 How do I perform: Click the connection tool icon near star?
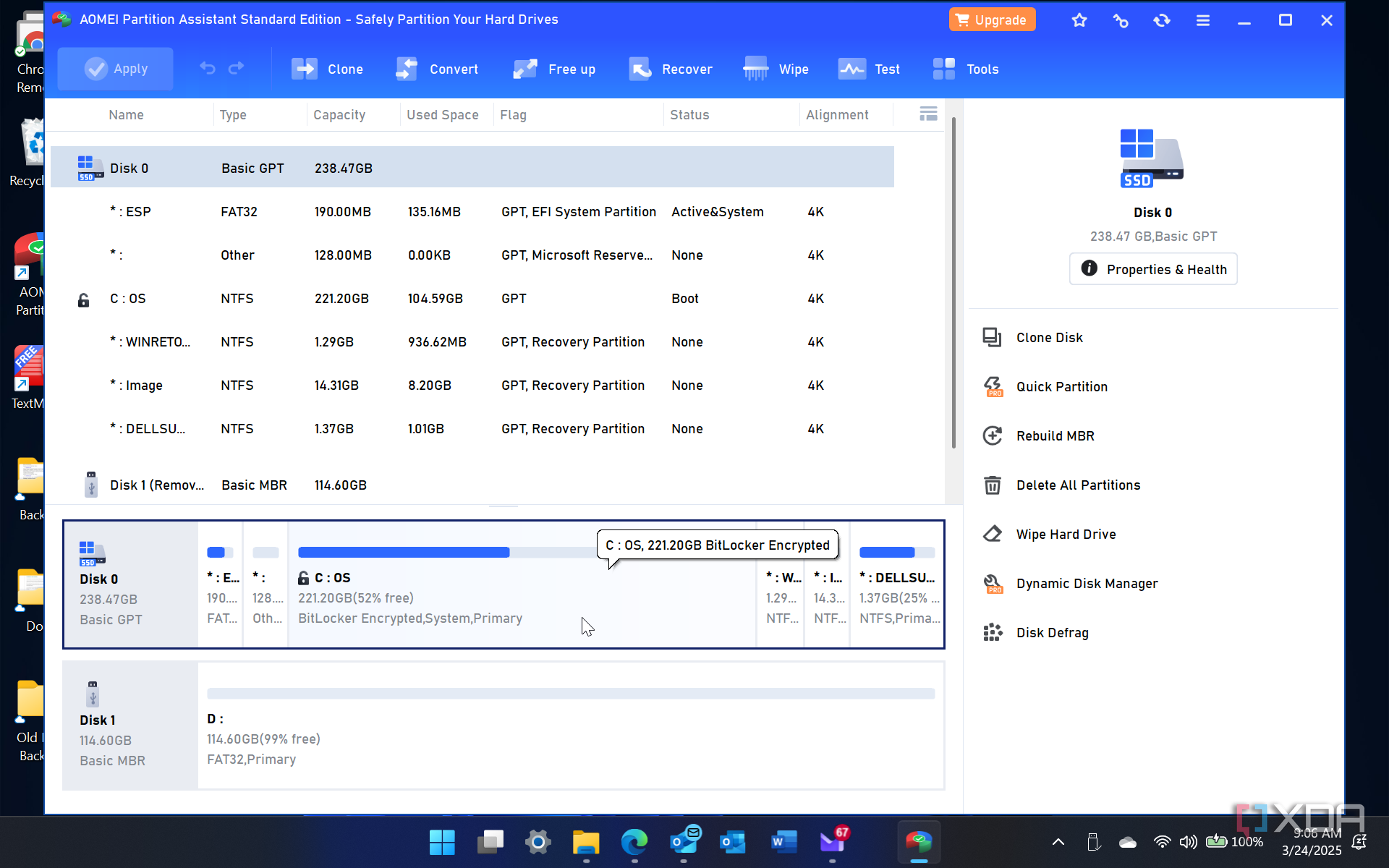click(x=1121, y=20)
